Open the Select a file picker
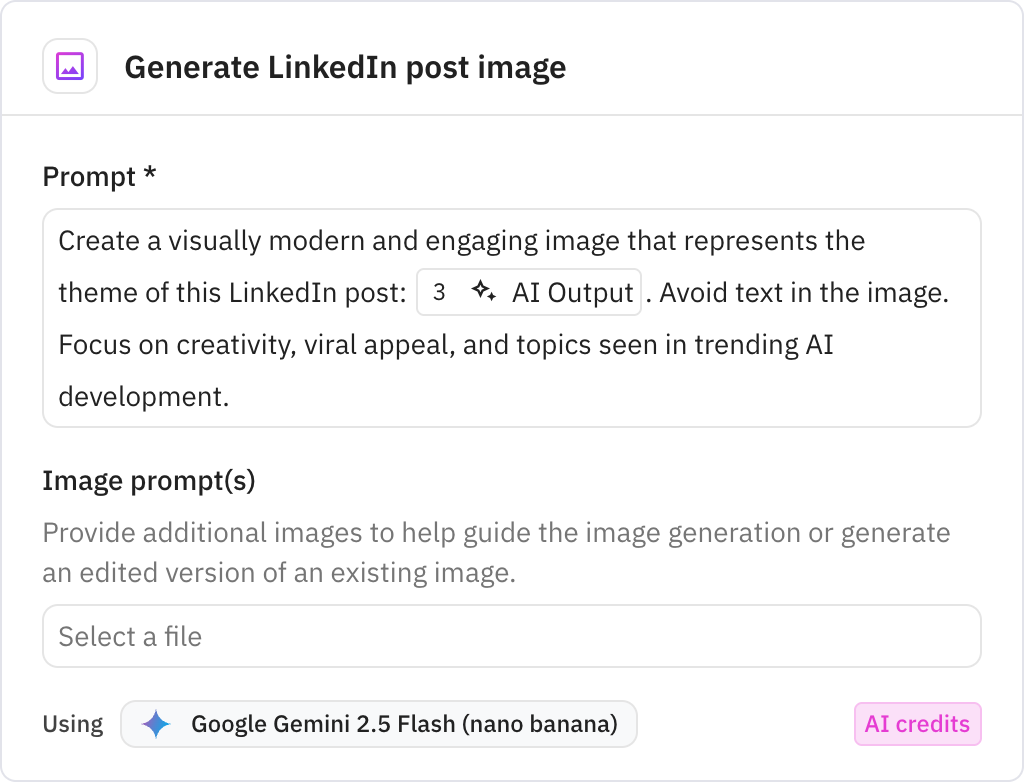The height and width of the screenshot is (782, 1024). (x=512, y=636)
